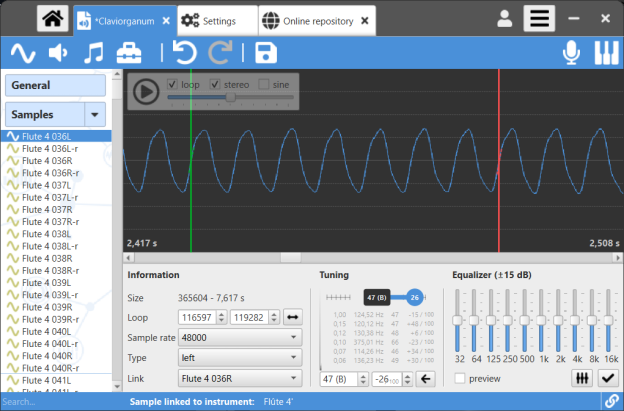Toggle the loop checkbox

click(173, 85)
